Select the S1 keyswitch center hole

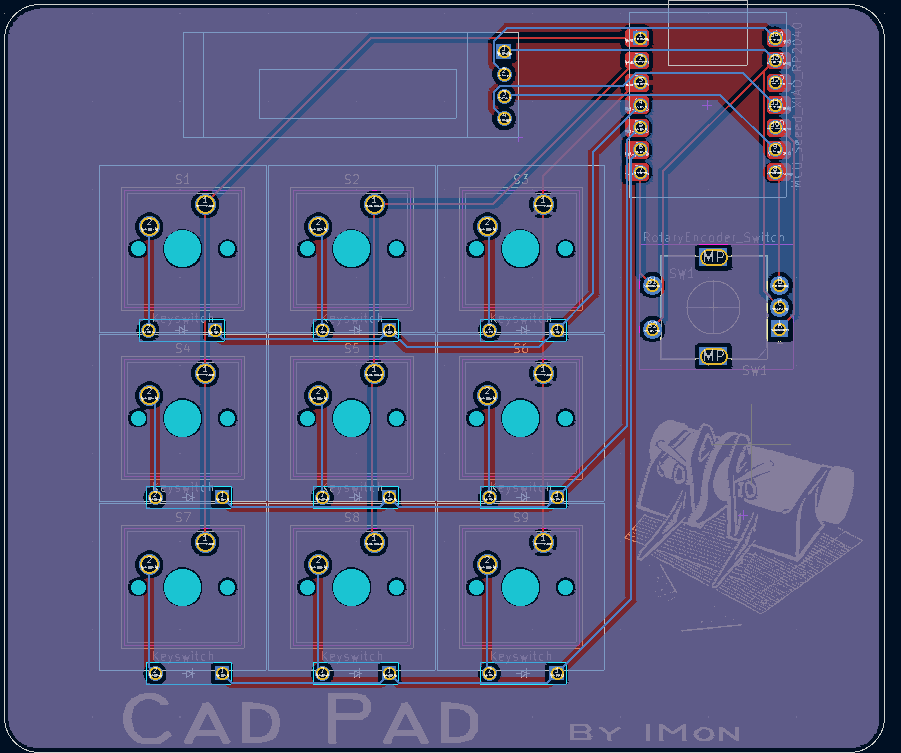[183, 249]
